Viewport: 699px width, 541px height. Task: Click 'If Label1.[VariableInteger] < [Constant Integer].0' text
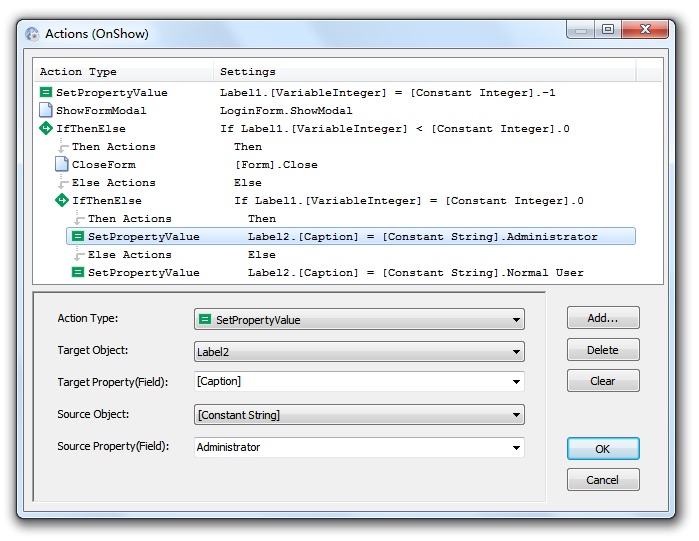(395, 129)
